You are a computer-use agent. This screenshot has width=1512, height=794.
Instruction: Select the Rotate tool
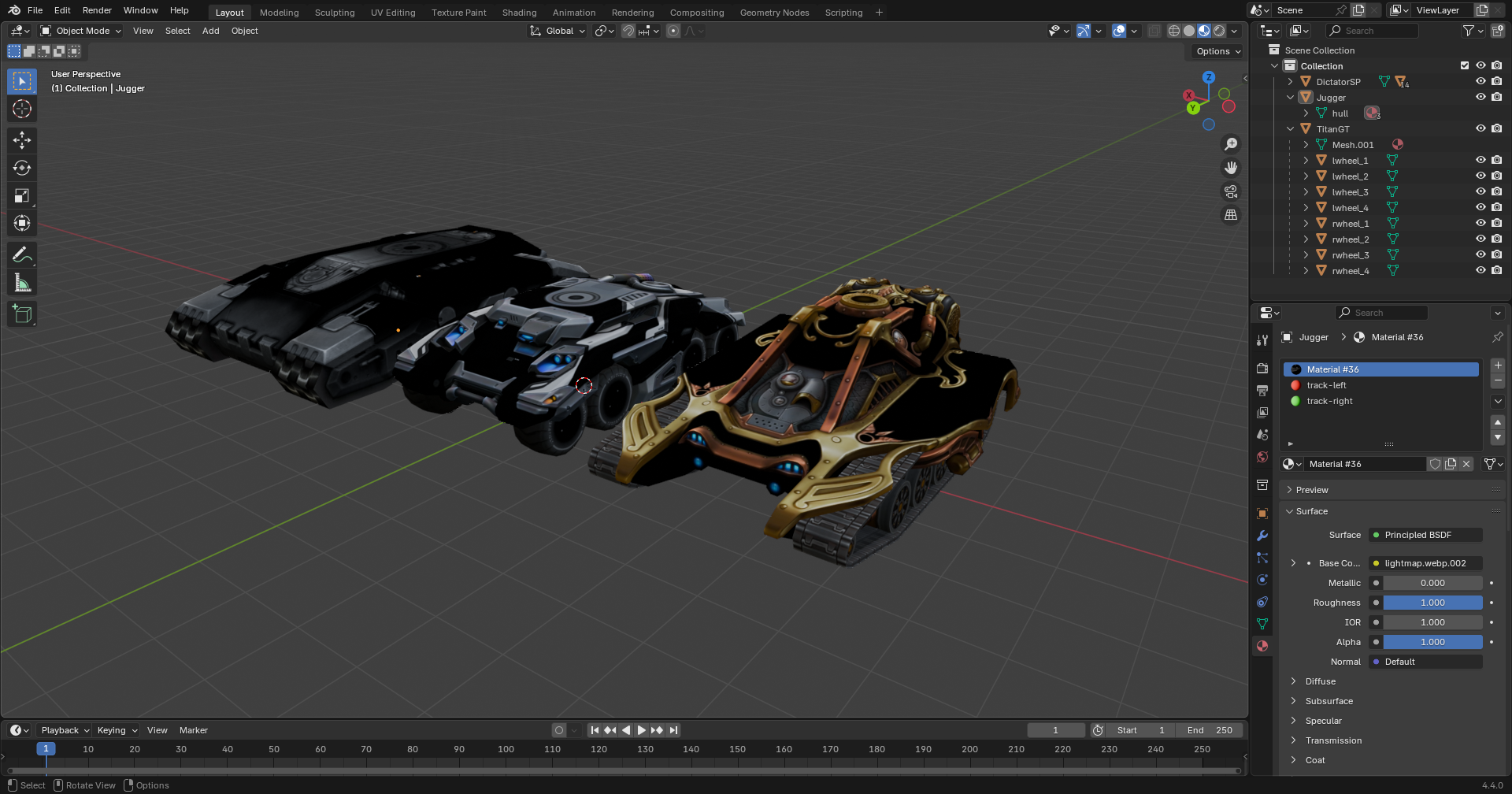tap(22, 168)
